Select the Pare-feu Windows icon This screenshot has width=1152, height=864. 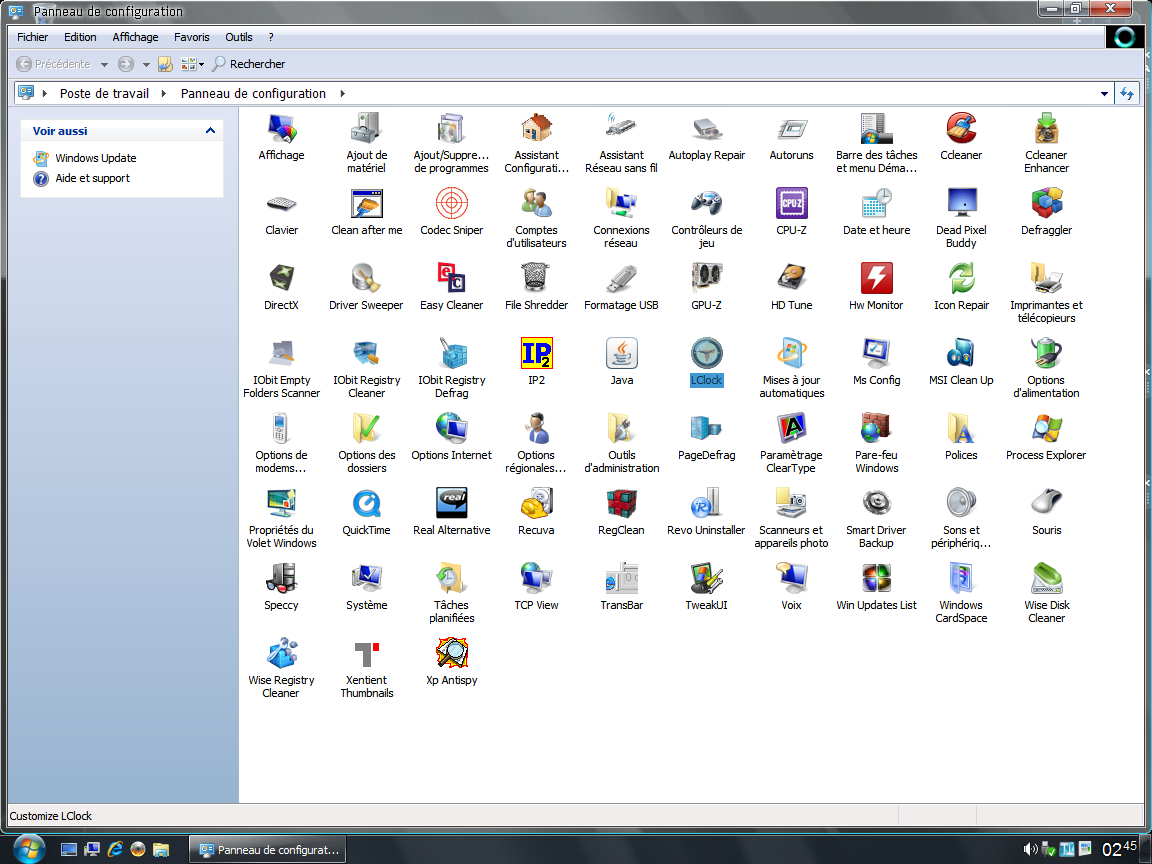point(876,428)
